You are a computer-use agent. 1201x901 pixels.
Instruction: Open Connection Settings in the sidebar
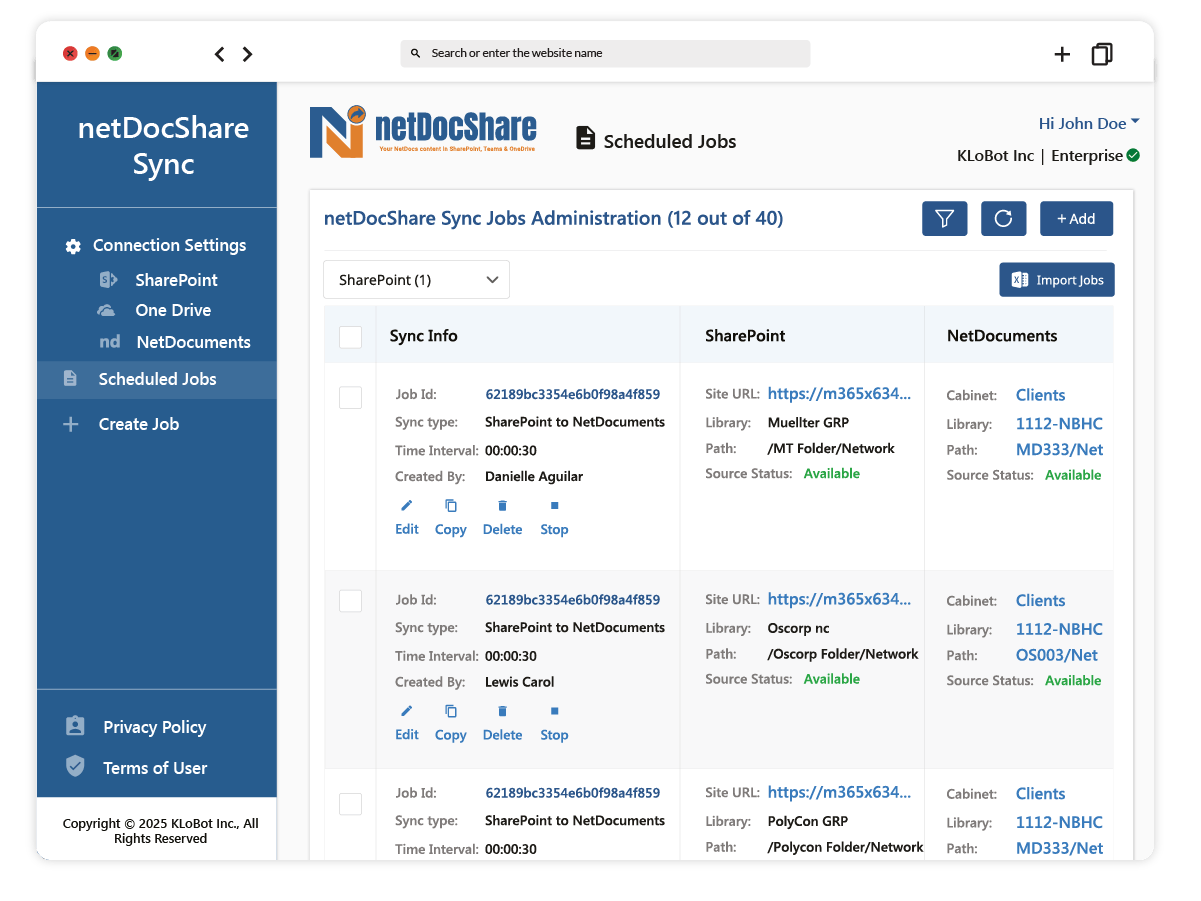tap(156, 245)
